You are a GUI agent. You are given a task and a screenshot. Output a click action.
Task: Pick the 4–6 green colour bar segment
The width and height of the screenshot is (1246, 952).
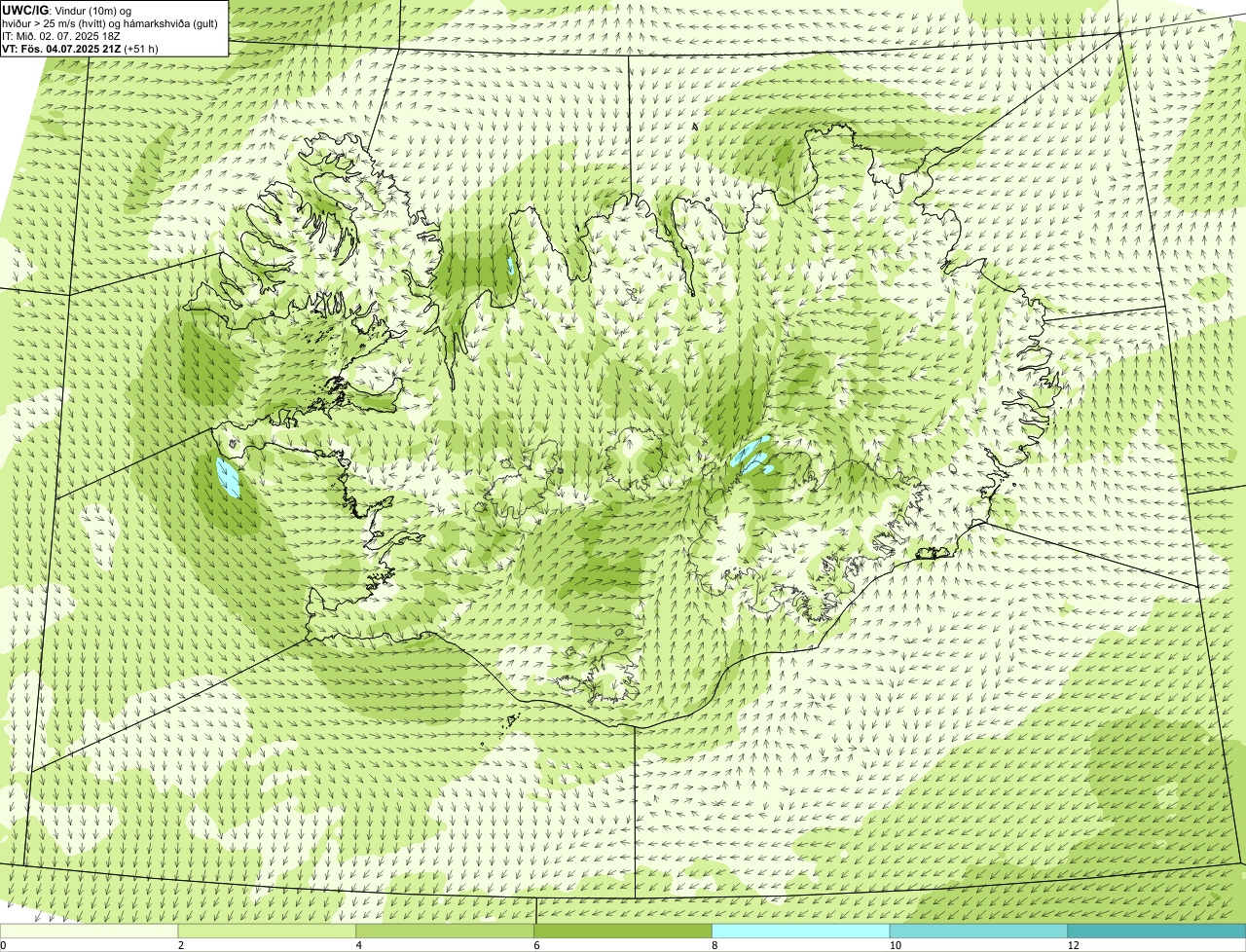coord(446,931)
